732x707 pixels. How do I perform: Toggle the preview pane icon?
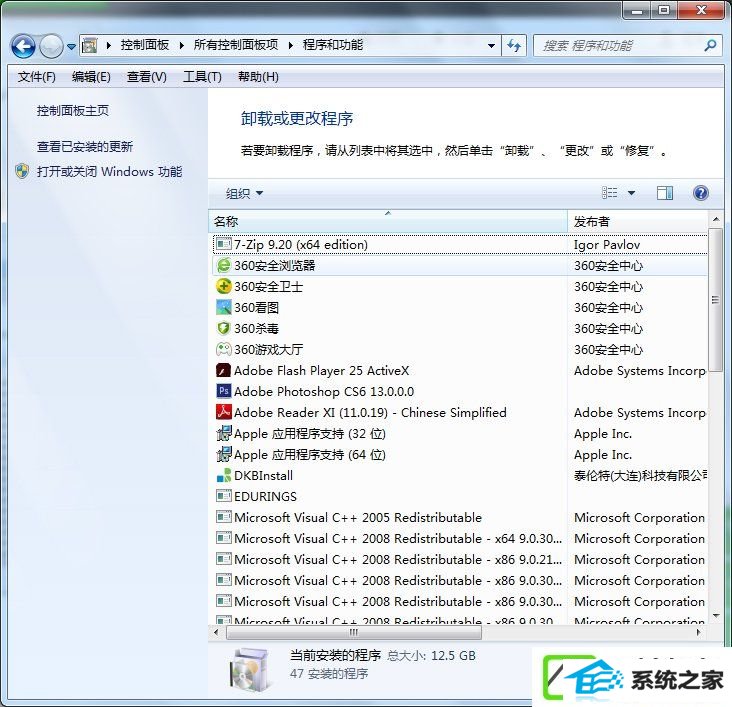click(665, 193)
